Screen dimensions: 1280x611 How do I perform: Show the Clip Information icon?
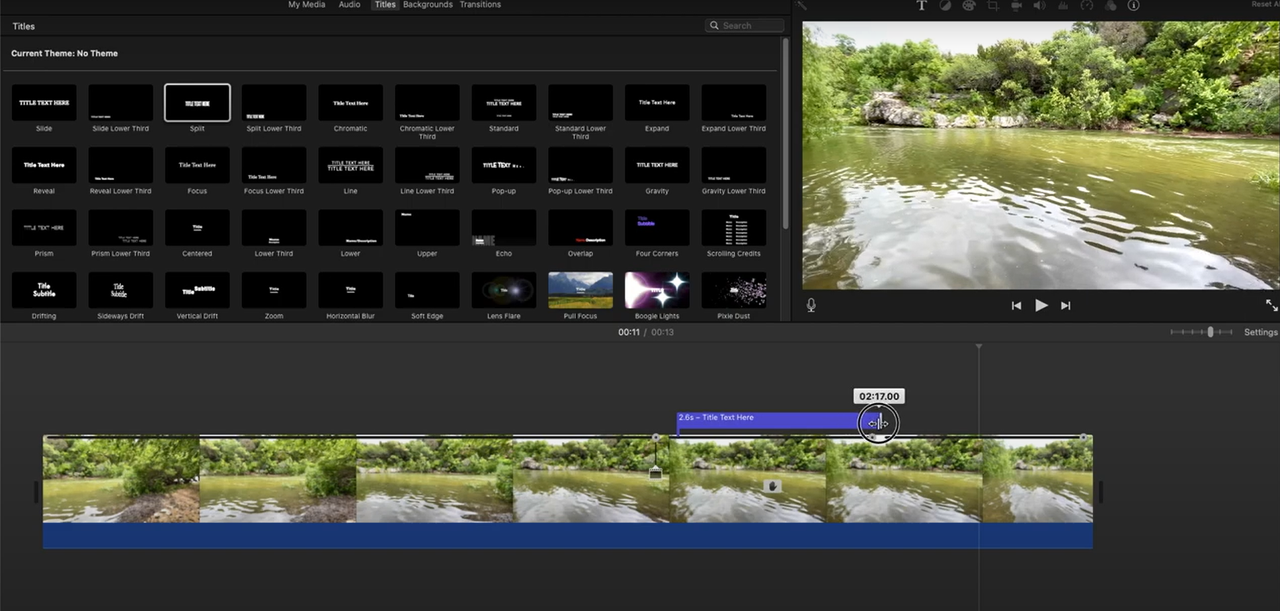point(1133,5)
